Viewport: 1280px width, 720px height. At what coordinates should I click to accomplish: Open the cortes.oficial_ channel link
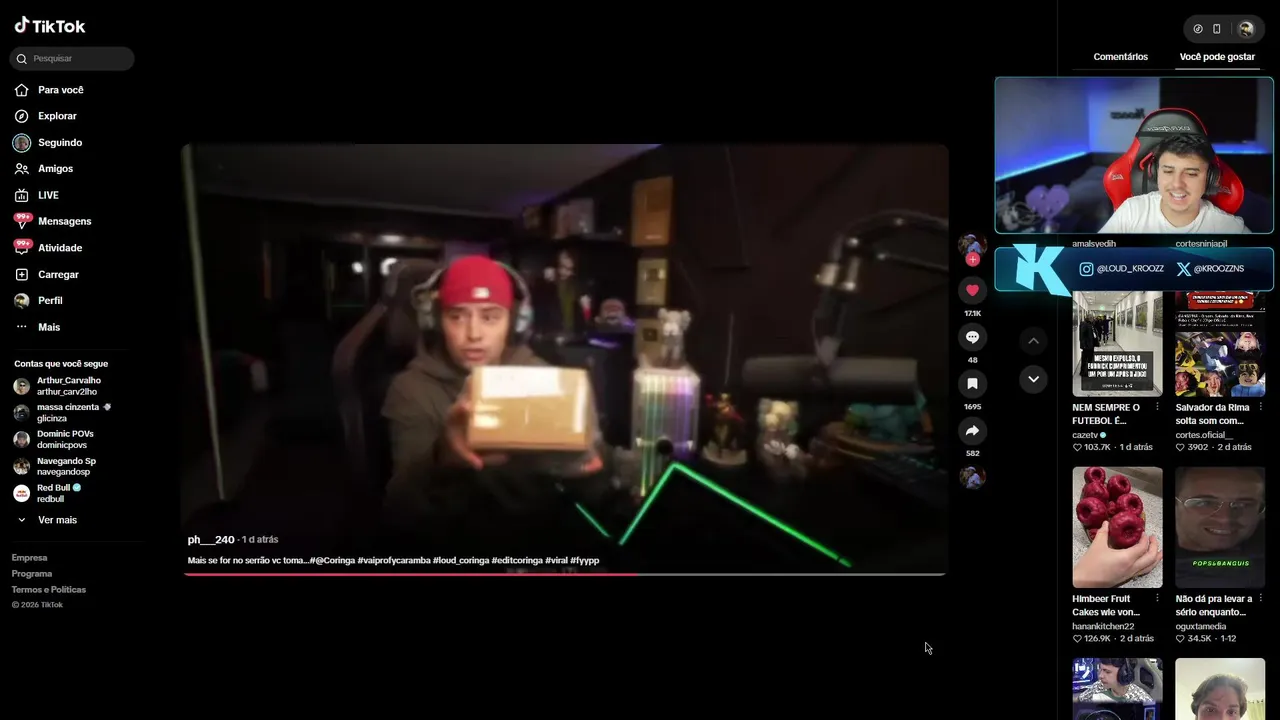coord(1204,435)
